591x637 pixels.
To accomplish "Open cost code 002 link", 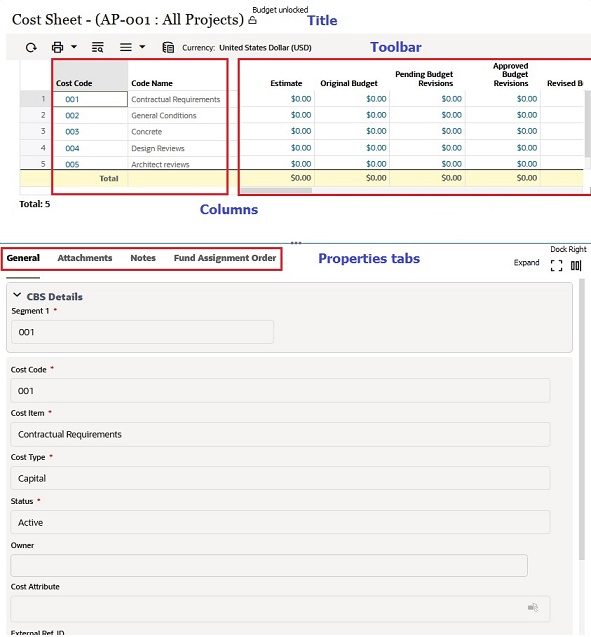I will pyautogui.click(x=72, y=115).
